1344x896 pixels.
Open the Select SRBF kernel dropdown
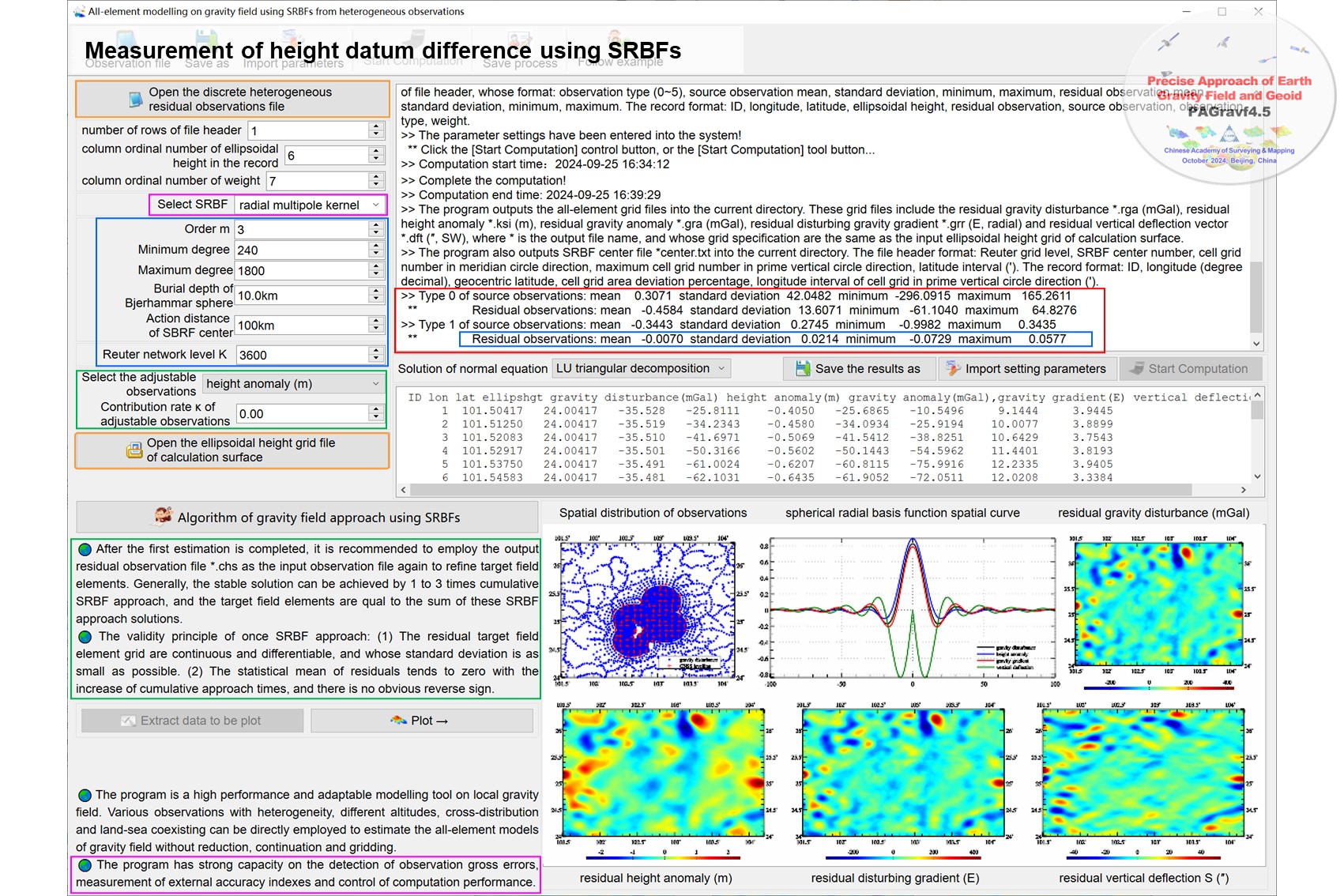tap(376, 205)
